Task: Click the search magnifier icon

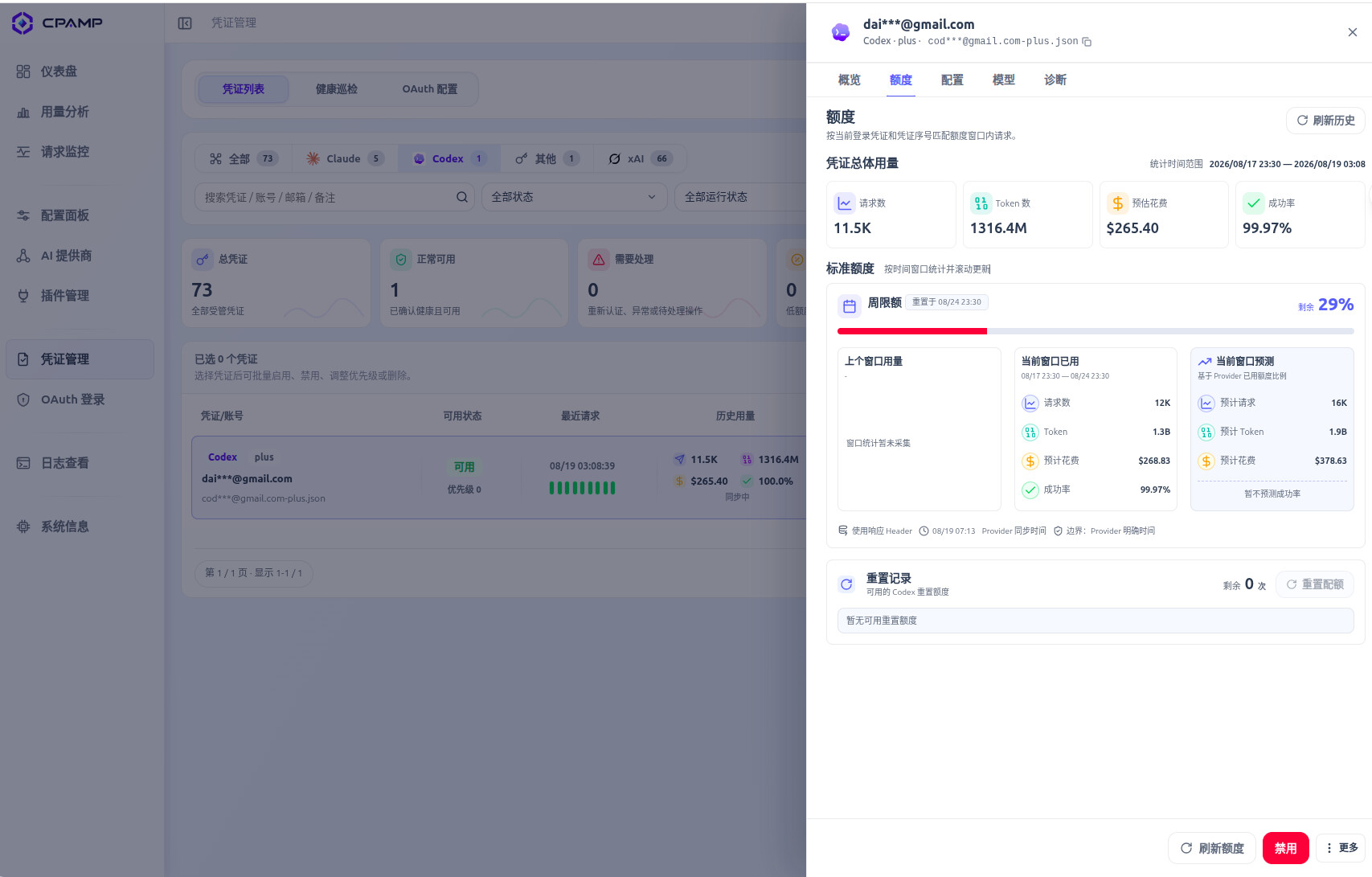Action: [462, 197]
